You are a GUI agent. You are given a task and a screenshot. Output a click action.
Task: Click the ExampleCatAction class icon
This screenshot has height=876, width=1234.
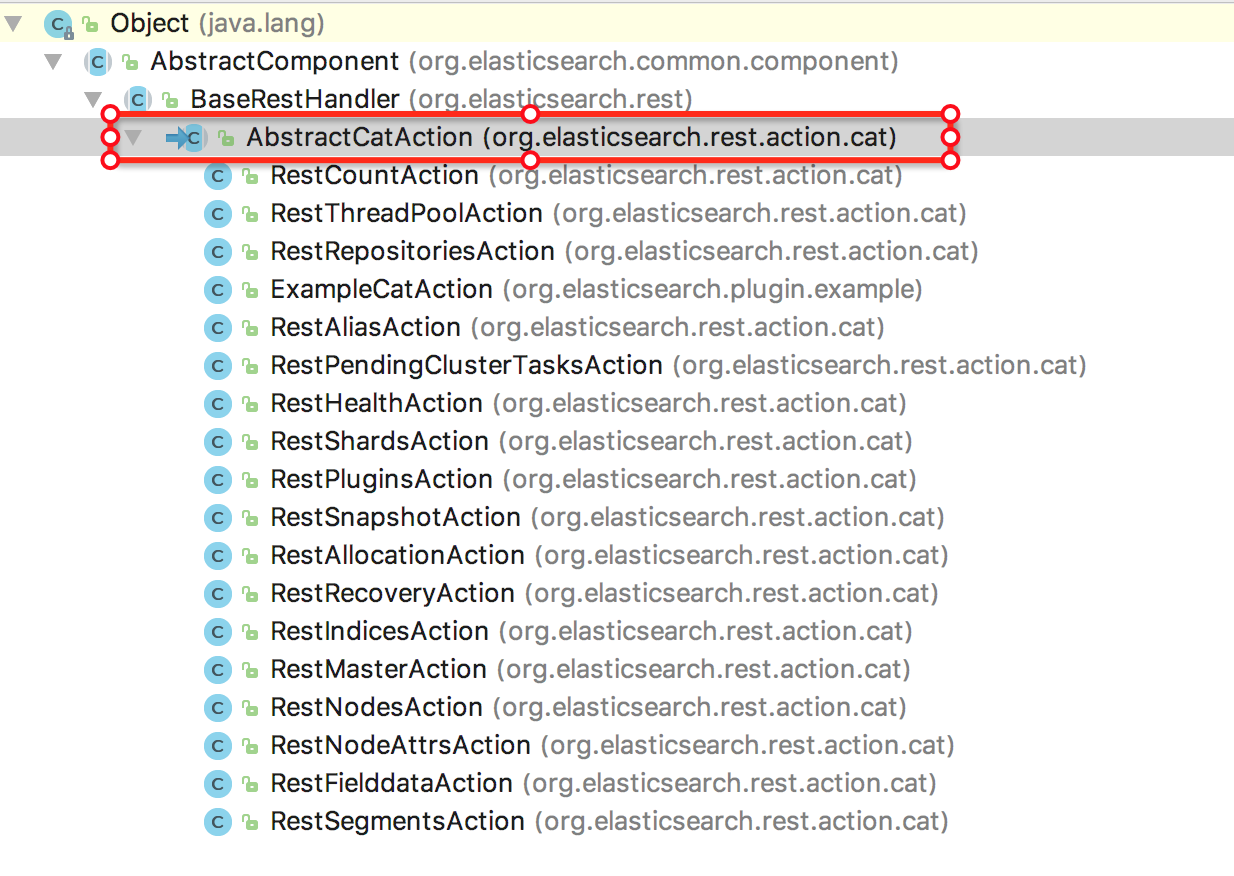pos(217,290)
